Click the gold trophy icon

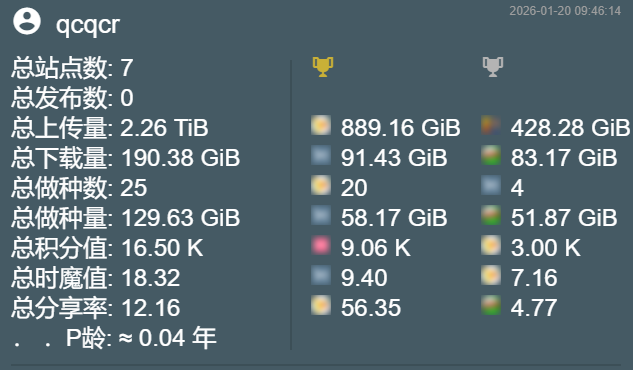(x=323, y=67)
